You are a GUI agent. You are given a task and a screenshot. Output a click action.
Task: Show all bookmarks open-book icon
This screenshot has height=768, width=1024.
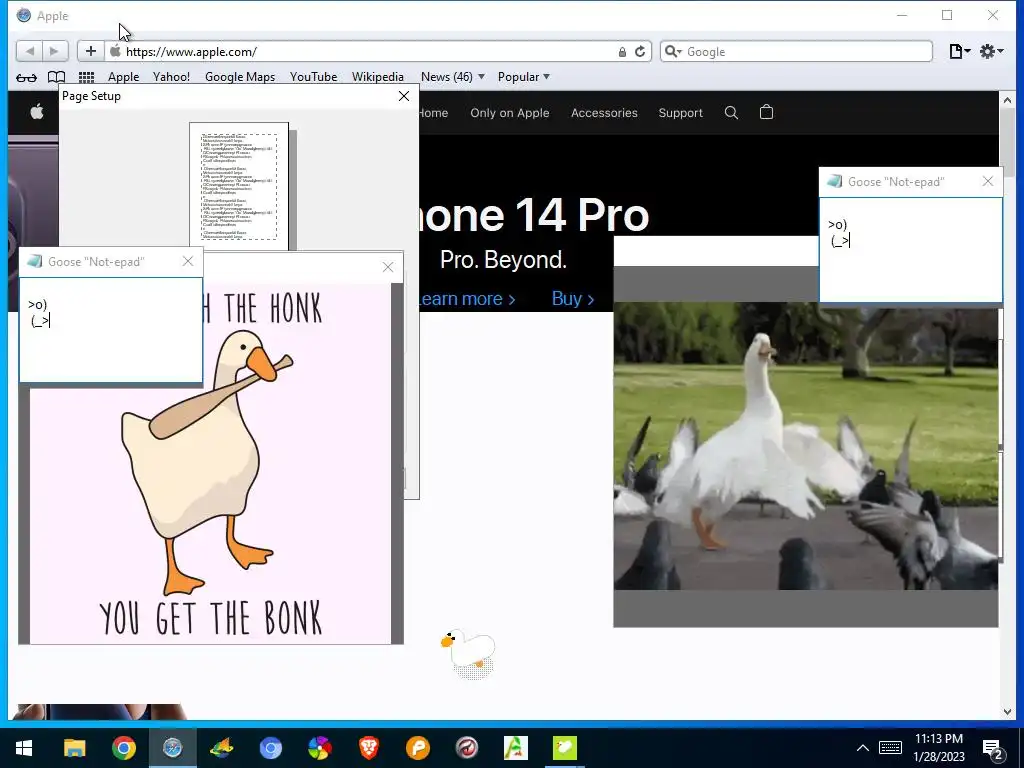tap(57, 77)
